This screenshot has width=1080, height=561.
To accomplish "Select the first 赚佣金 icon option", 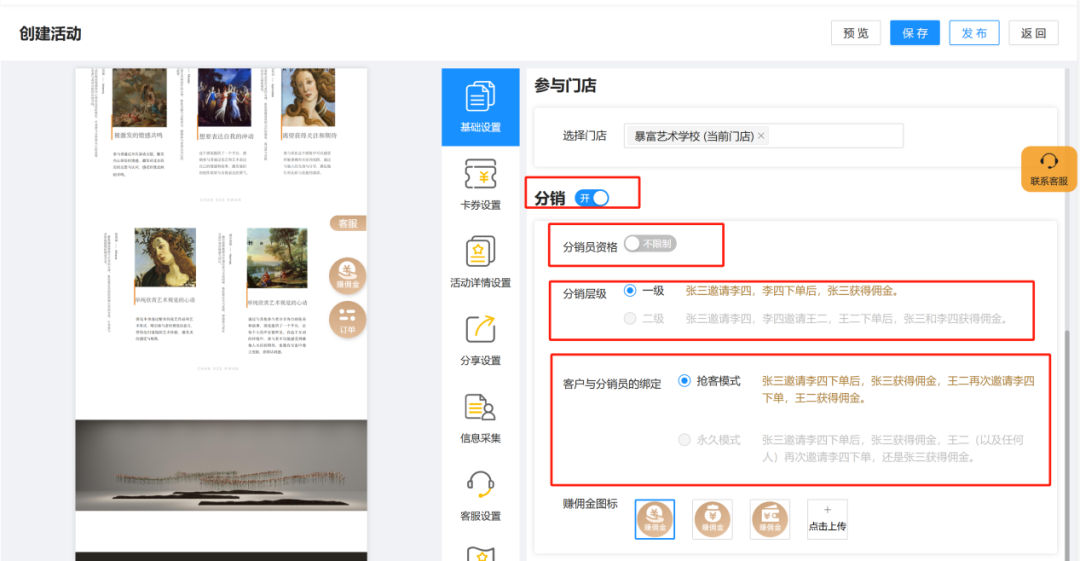I will [654, 519].
